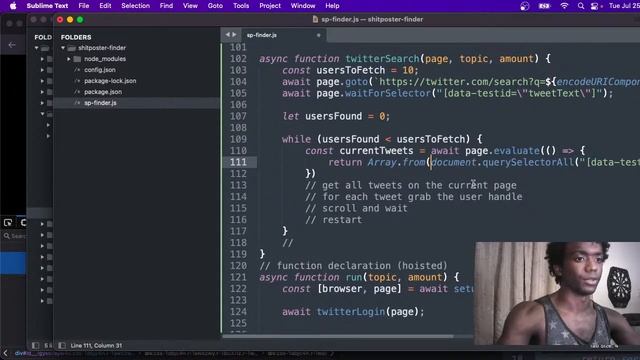Screen dimensions: 640x360
Task: Toggle sidebar icon in rear Sublime window status bar
Action: point(36,345)
